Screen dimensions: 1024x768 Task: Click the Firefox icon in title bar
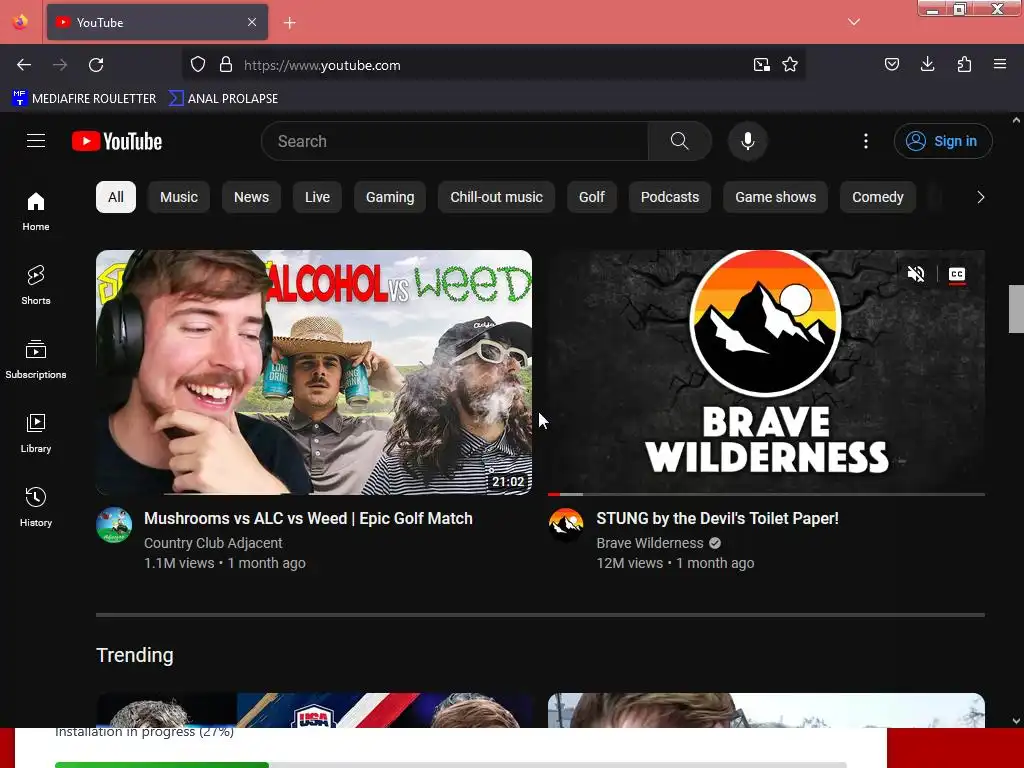[x=20, y=22]
